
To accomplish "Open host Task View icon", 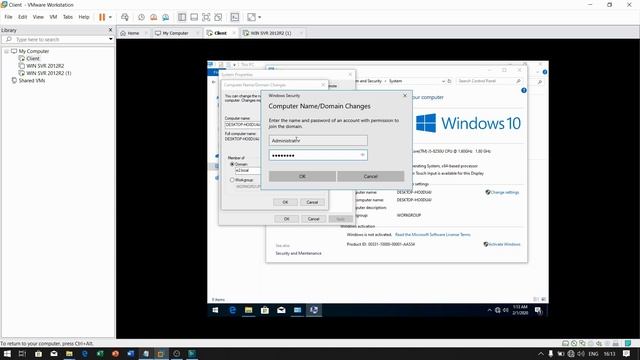I will [22, 354].
